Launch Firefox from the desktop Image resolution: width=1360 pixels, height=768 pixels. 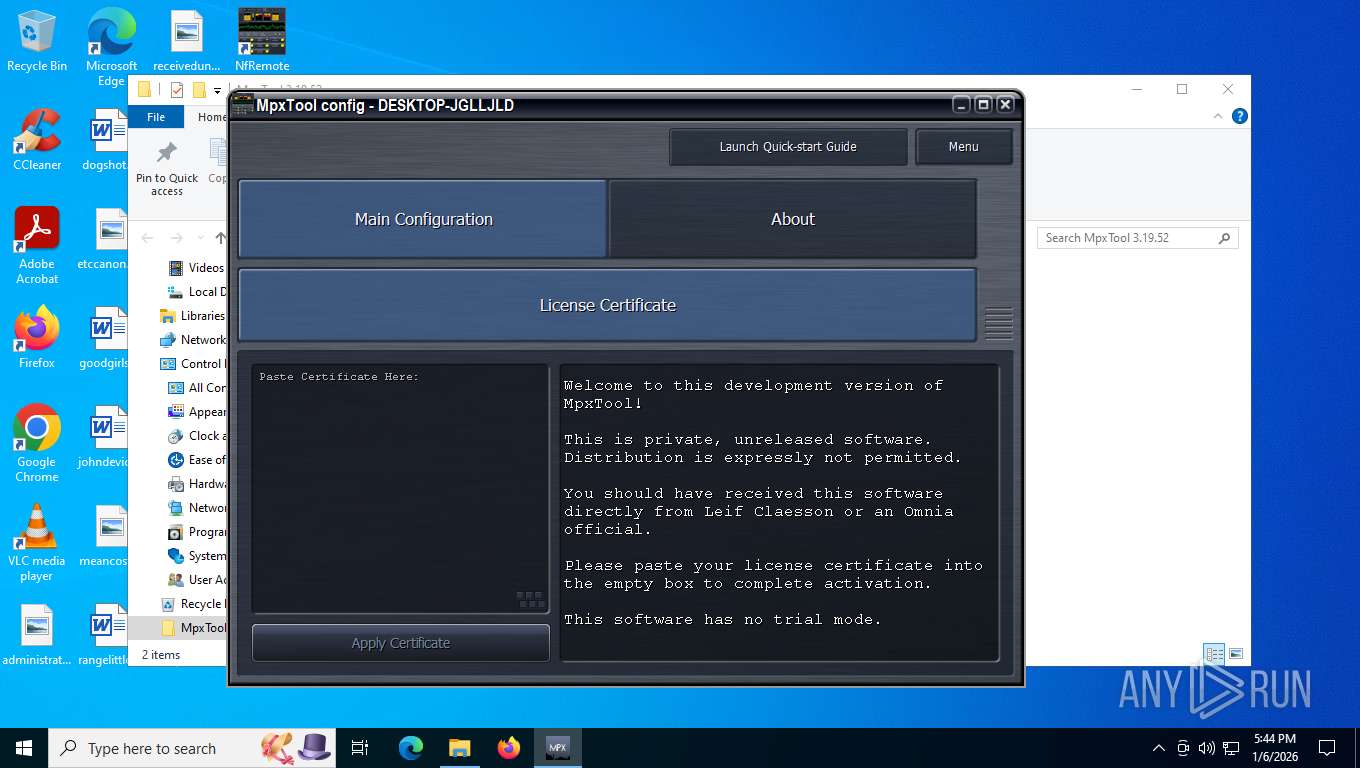click(37, 338)
